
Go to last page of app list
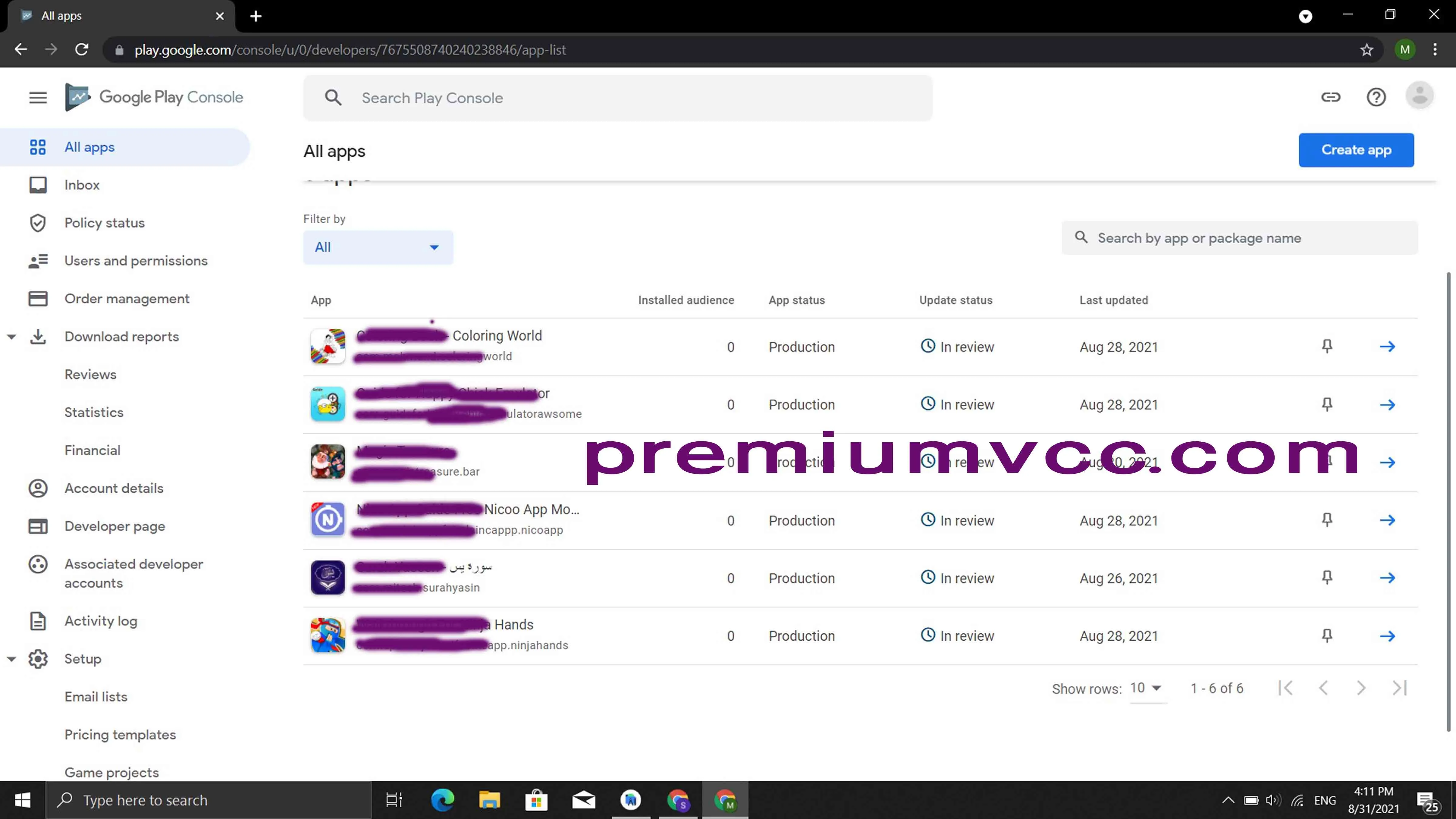point(1400,688)
